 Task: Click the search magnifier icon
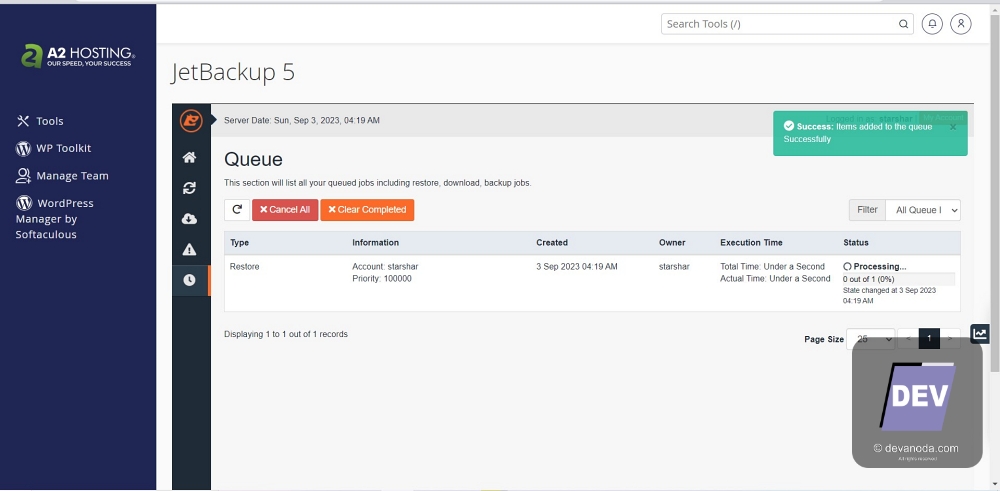pyautogui.click(x=903, y=24)
